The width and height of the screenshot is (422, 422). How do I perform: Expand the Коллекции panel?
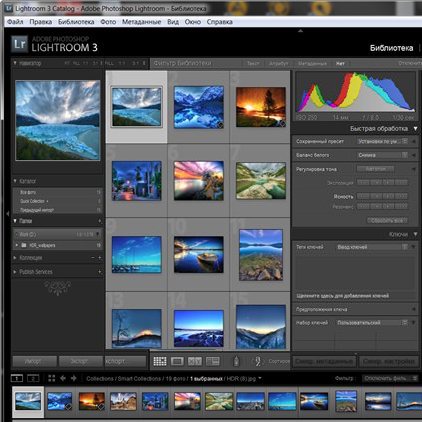pos(15,258)
